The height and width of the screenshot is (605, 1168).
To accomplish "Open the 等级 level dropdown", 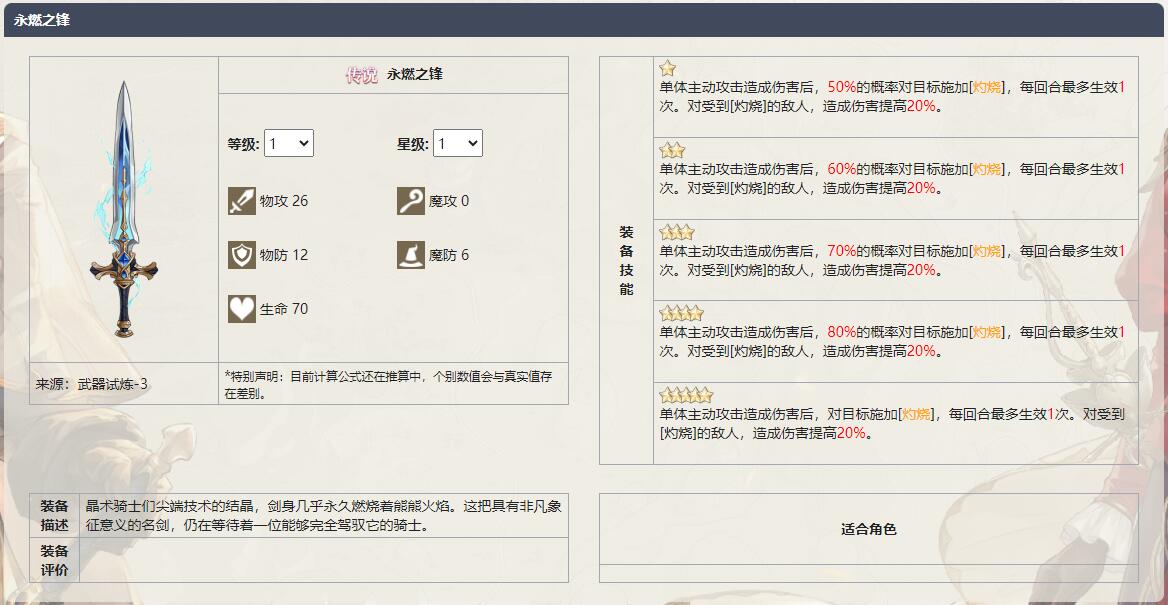I will tap(289, 143).
